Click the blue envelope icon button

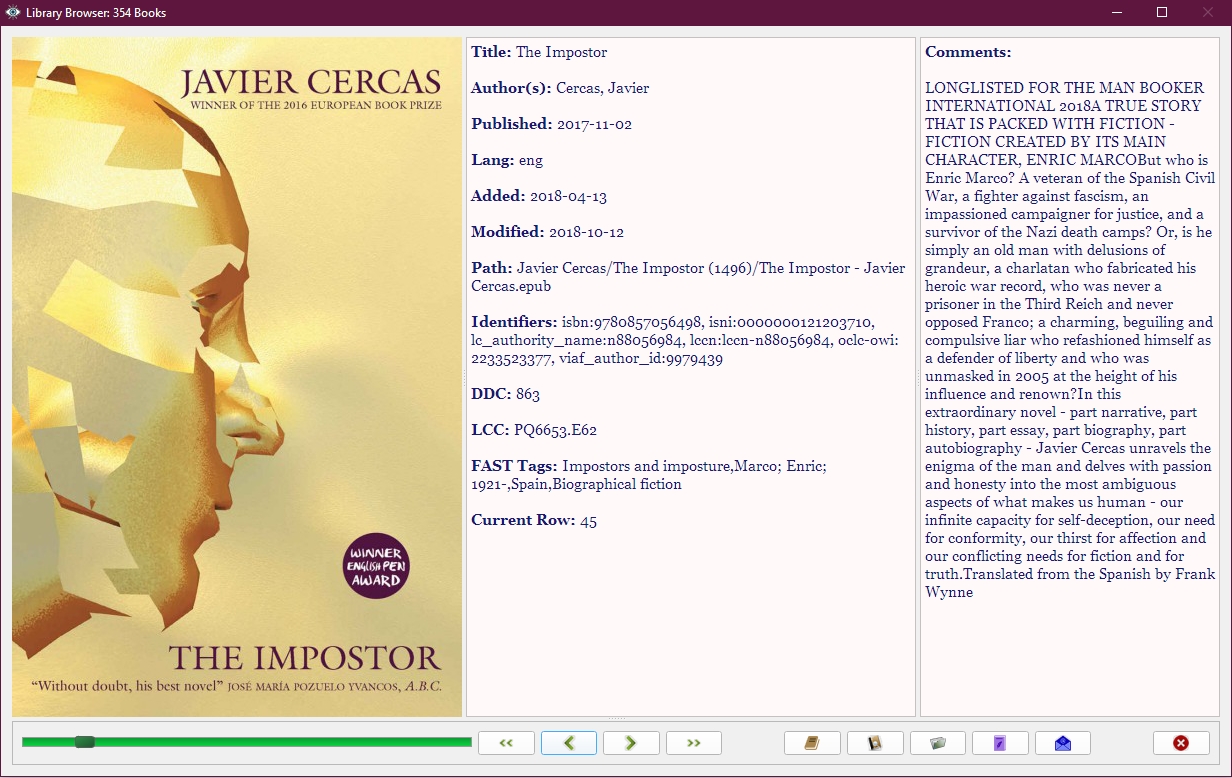[x=1063, y=743]
